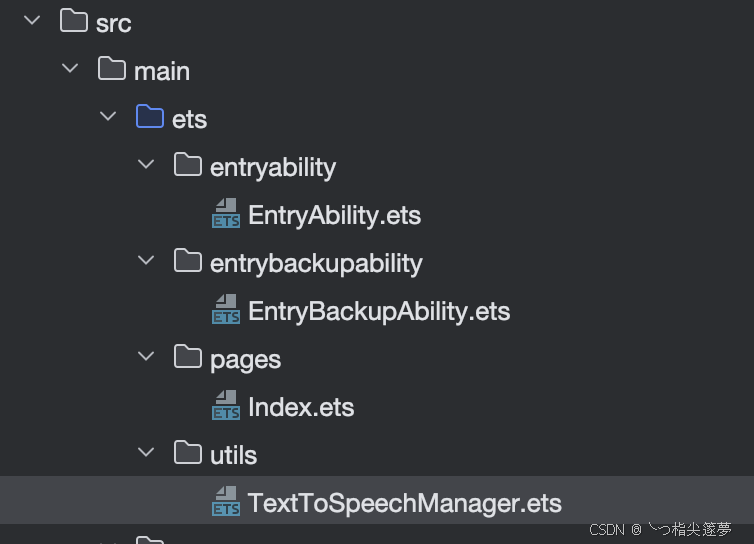754x544 pixels.
Task: Select the pages folder label
Action: 245,361
